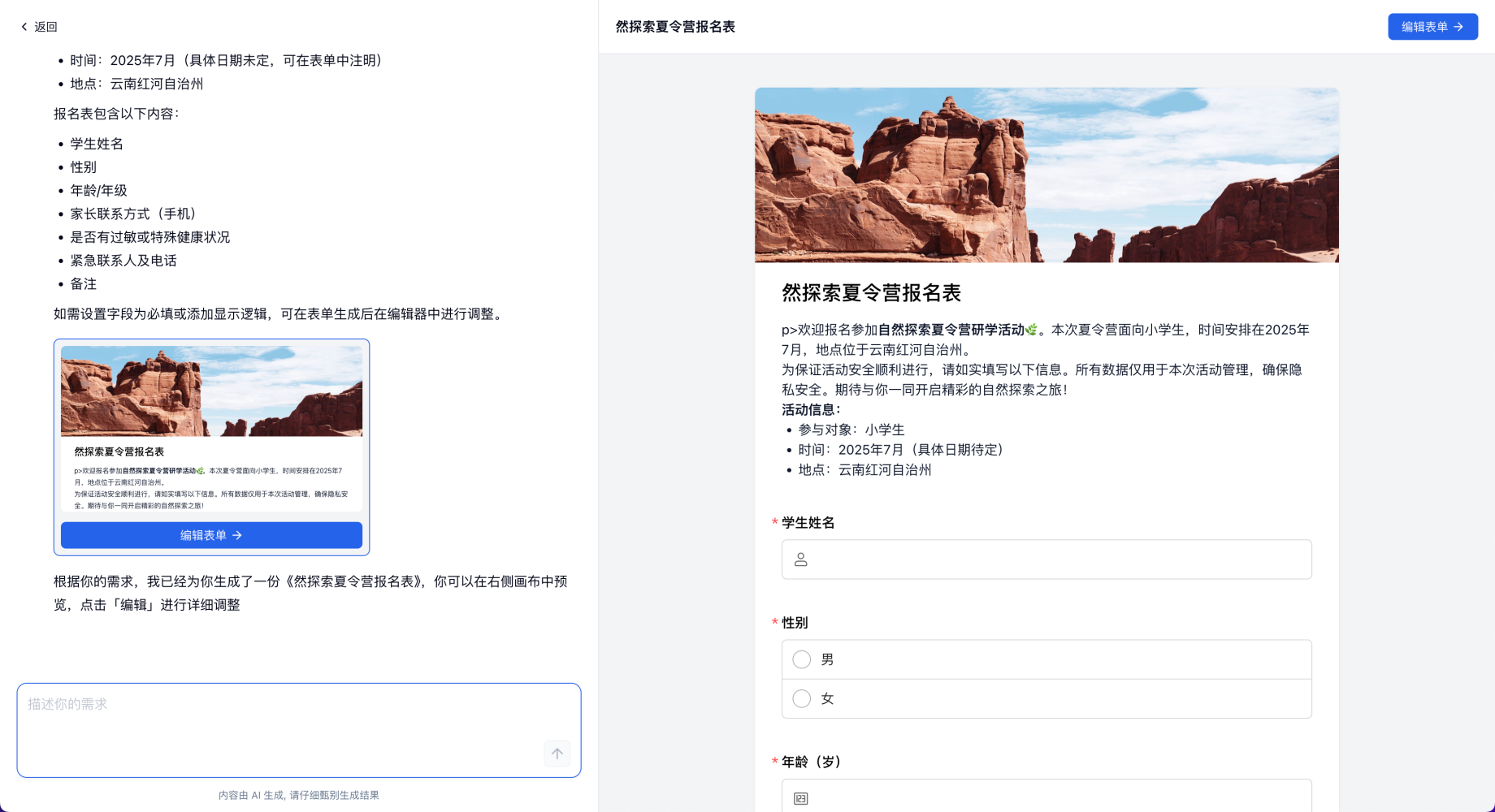This screenshot has height=812, width=1495.
Task: Click arrow icon in top-right 编辑表单 button
Action: [x=1459, y=27]
